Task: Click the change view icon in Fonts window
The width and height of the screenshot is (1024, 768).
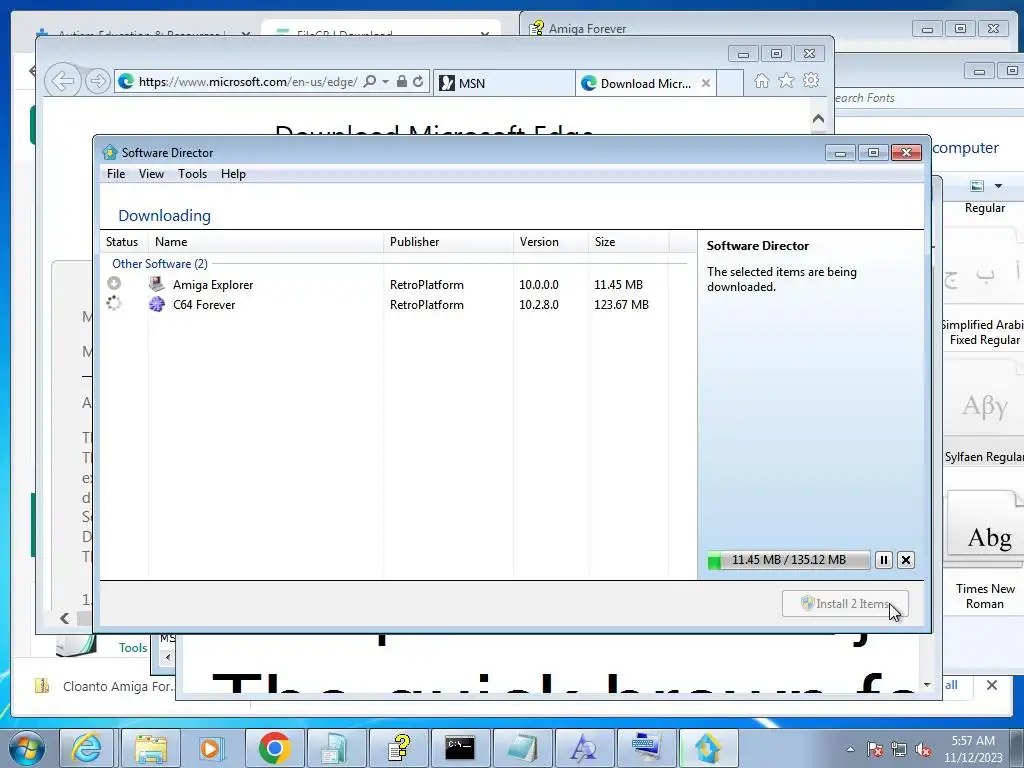Action: tap(977, 186)
